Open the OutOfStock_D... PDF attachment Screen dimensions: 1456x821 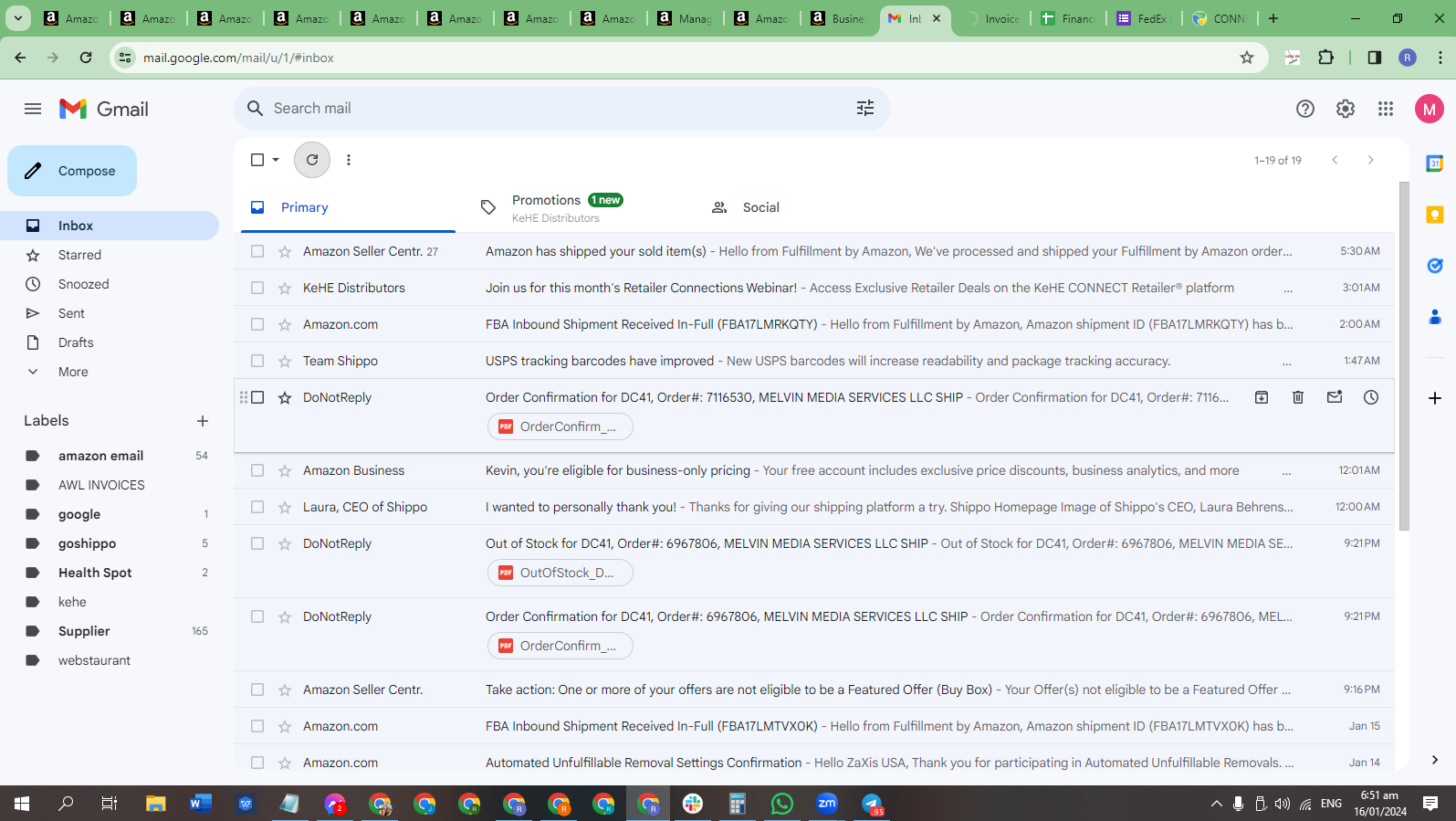click(560, 573)
